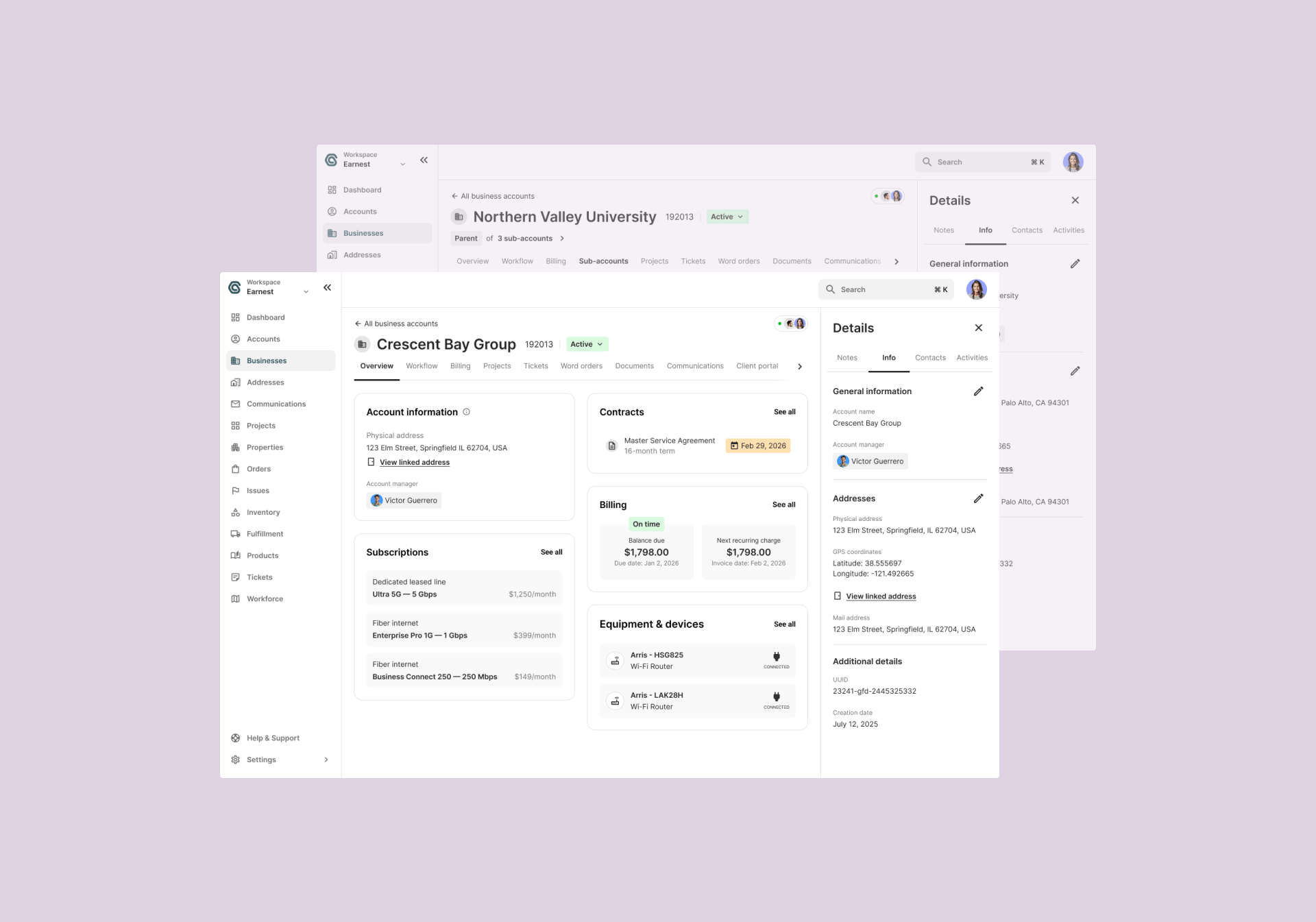The height and width of the screenshot is (922, 1316).
Task: Edit General information with pencil icon
Action: pyautogui.click(x=978, y=391)
